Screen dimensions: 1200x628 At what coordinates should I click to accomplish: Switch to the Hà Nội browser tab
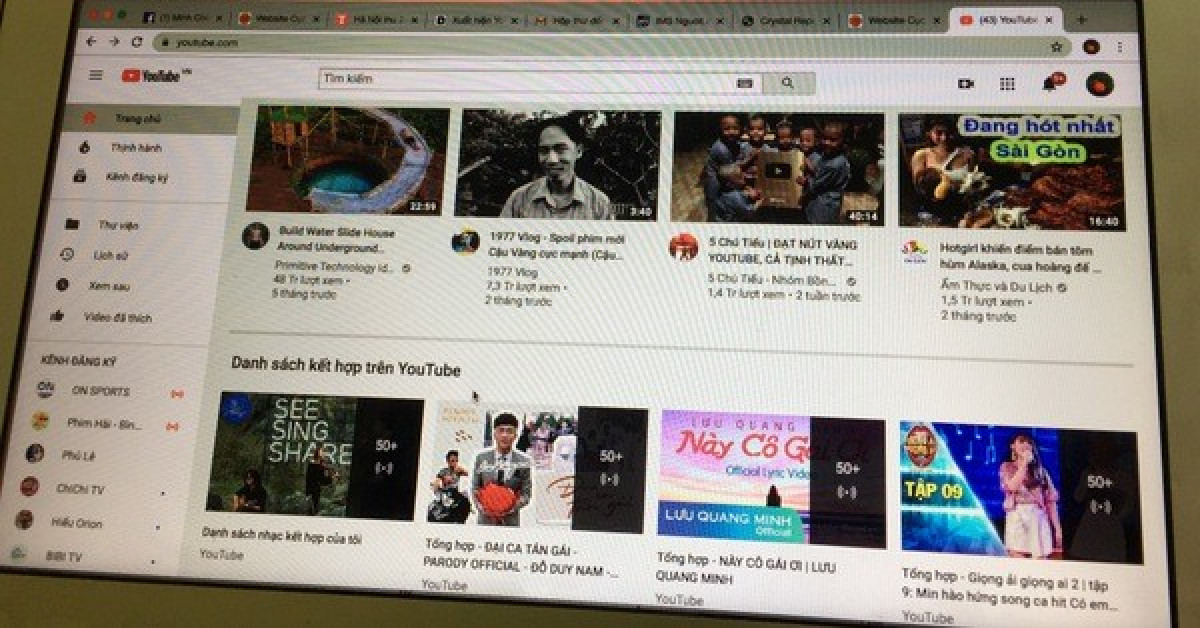pyautogui.click(x=375, y=18)
